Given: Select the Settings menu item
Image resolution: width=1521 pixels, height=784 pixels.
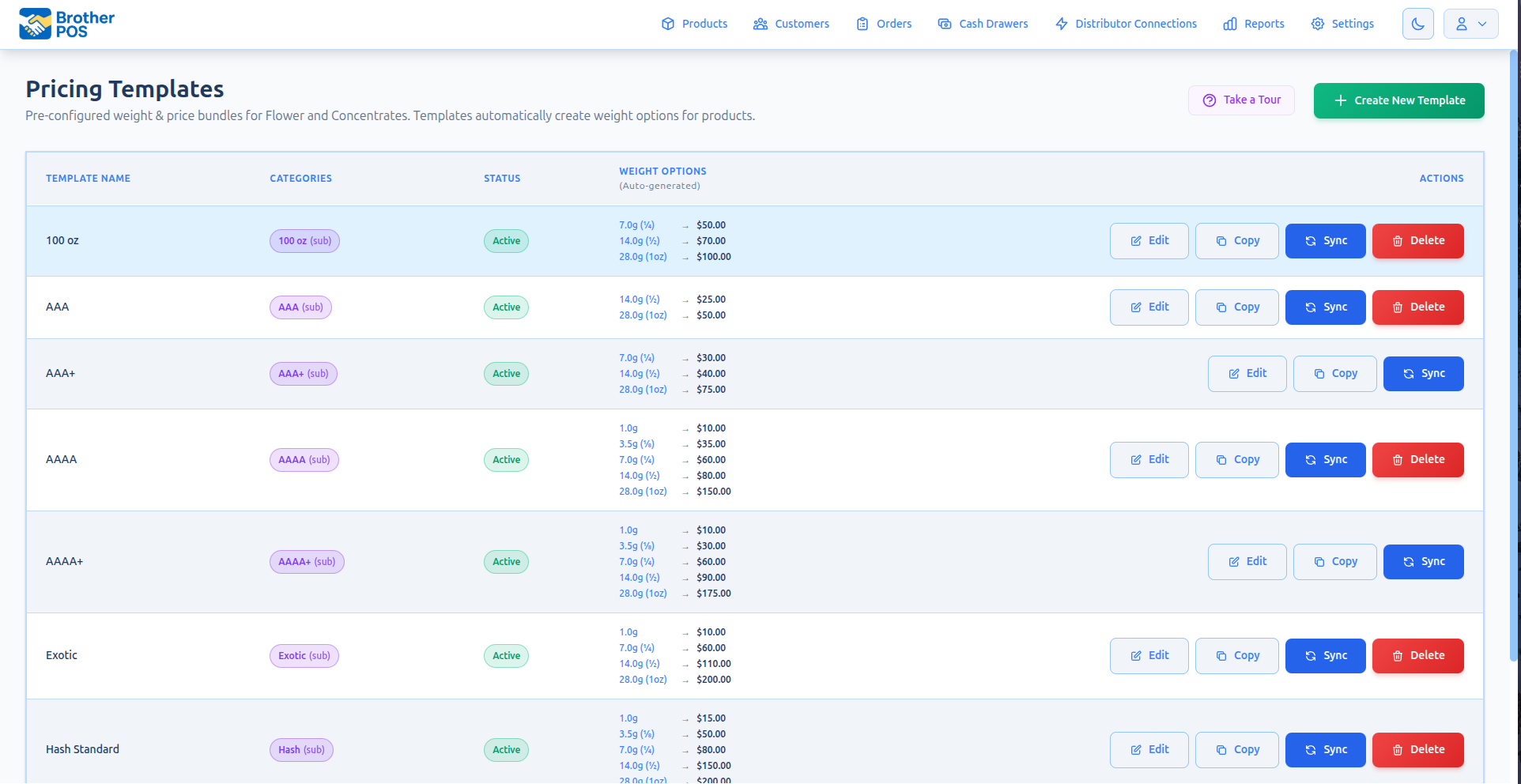Looking at the screenshot, I should coord(1350,24).
